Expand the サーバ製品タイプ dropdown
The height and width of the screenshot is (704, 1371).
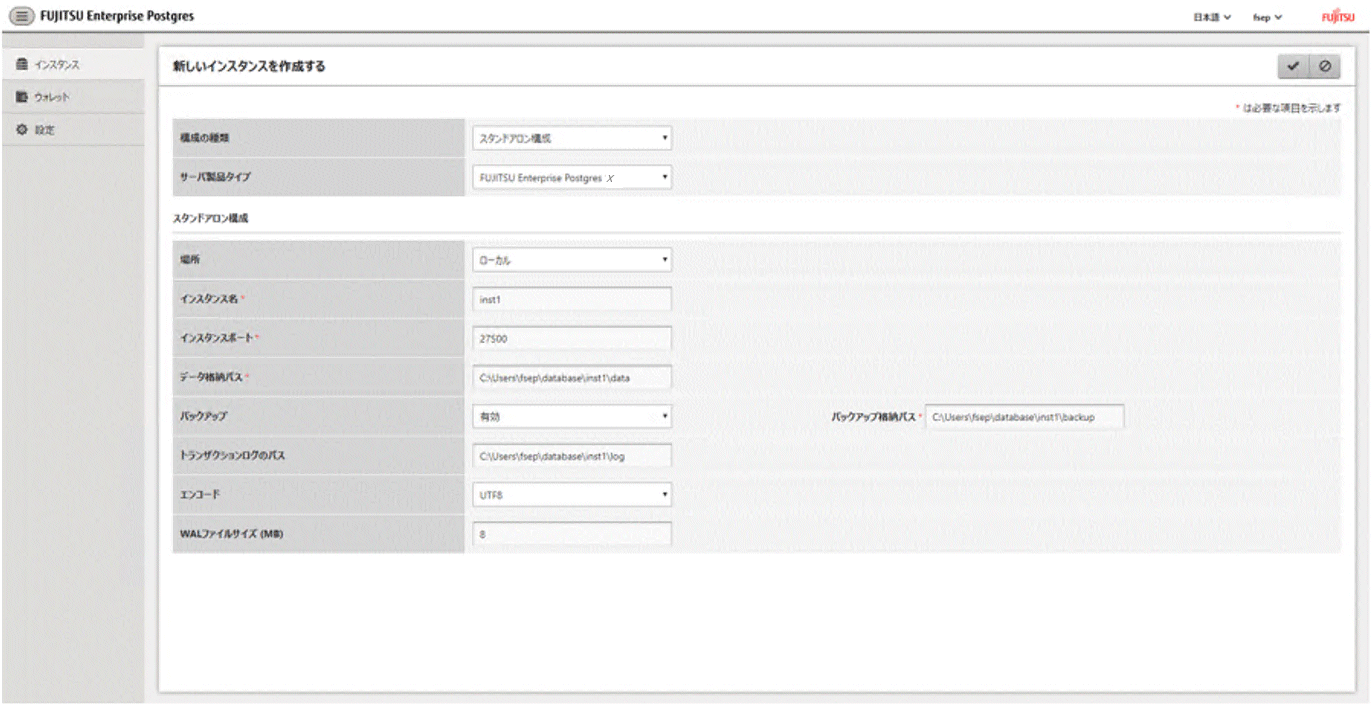click(572, 177)
